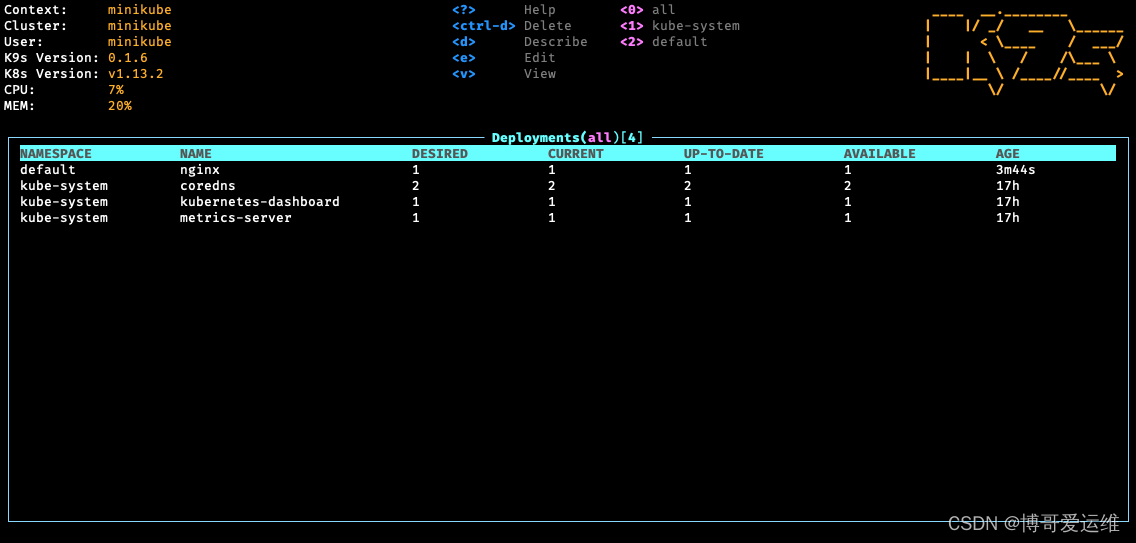Viewport: 1136px width, 543px height.
Task: Switch to default namespace <2>
Action: pos(663,42)
